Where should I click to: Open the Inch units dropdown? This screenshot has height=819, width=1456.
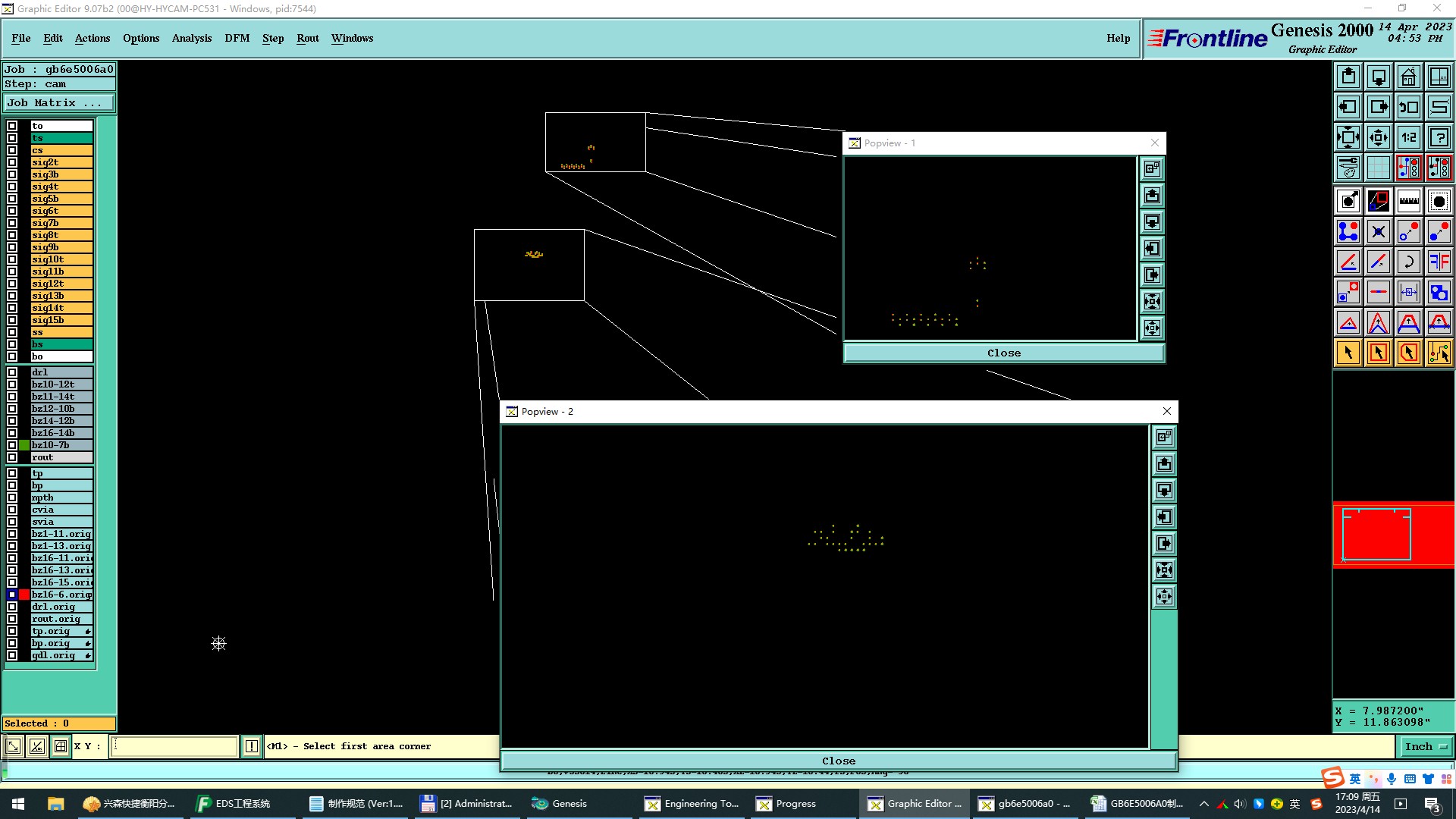point(1426,746)
